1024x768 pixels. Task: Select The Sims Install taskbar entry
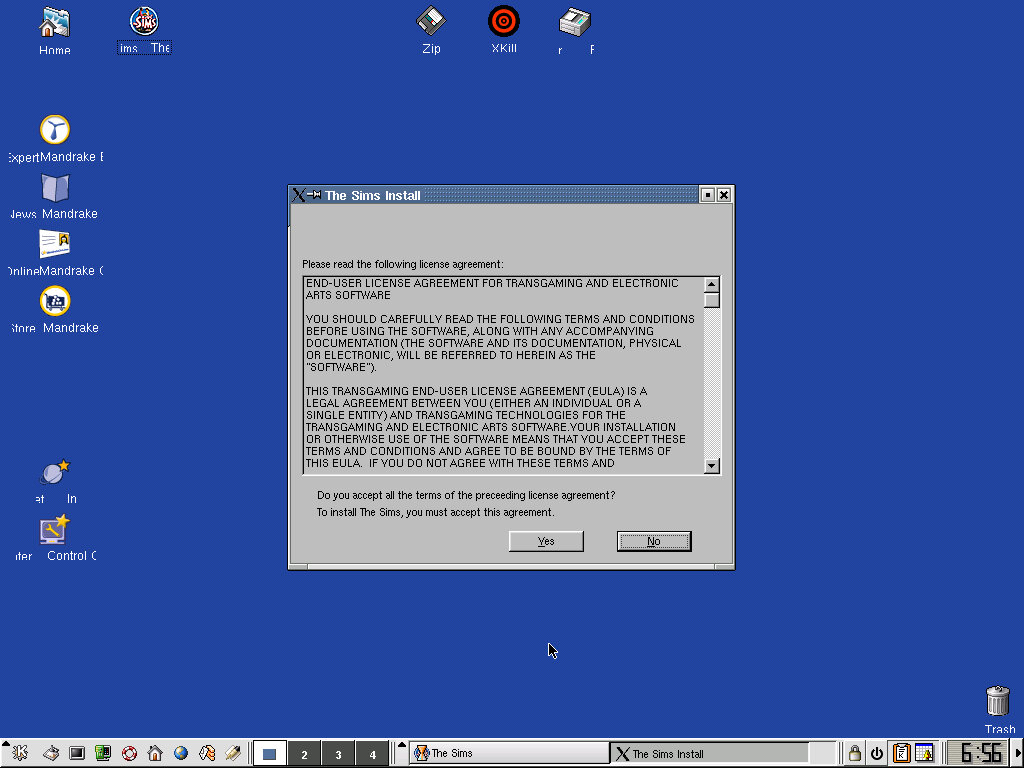(710, 753)
